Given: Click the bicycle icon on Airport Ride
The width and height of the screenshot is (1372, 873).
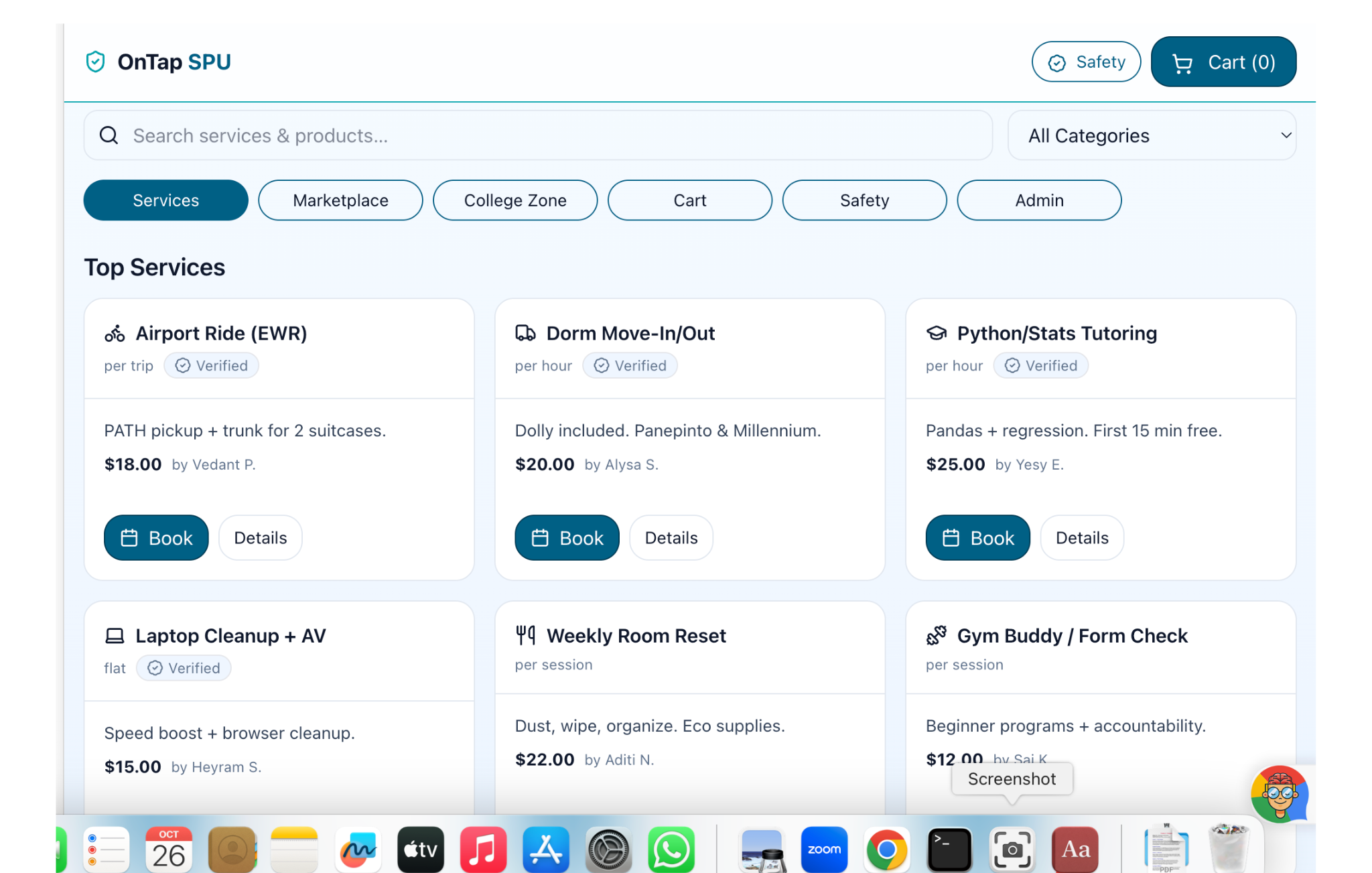Looking at the screenshot, I should [x=115, y=333].
